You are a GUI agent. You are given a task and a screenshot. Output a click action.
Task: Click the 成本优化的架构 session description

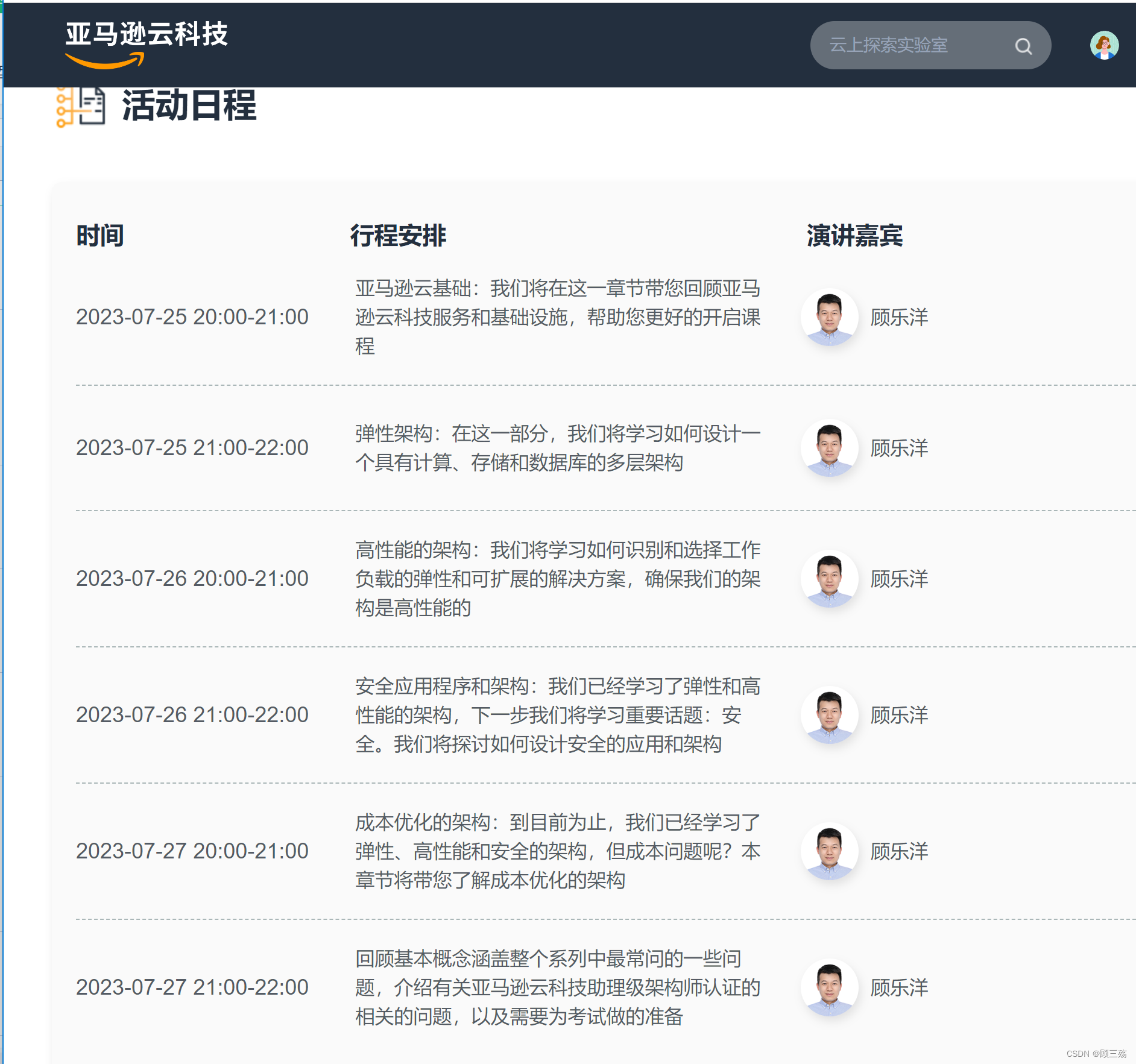558,851
